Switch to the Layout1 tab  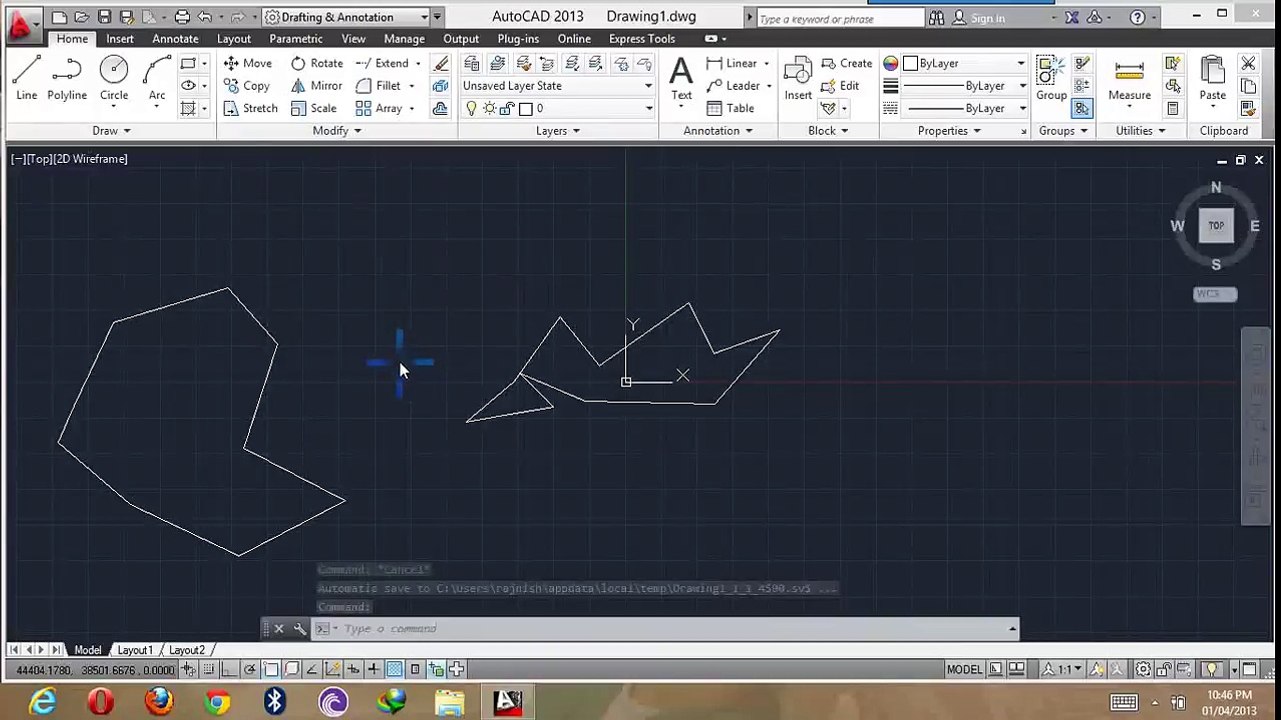[x=135, y=650]
